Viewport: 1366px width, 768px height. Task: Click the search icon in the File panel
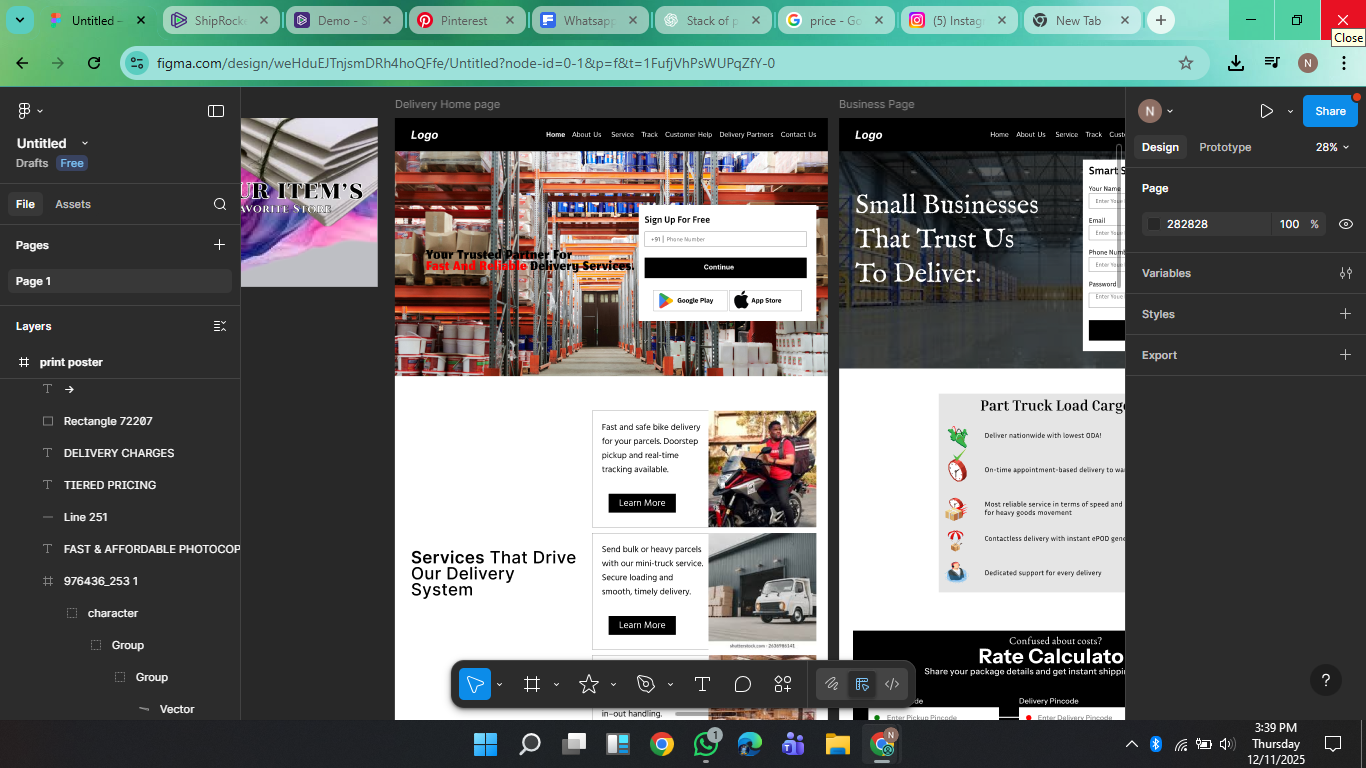click(x=220, y=204)
